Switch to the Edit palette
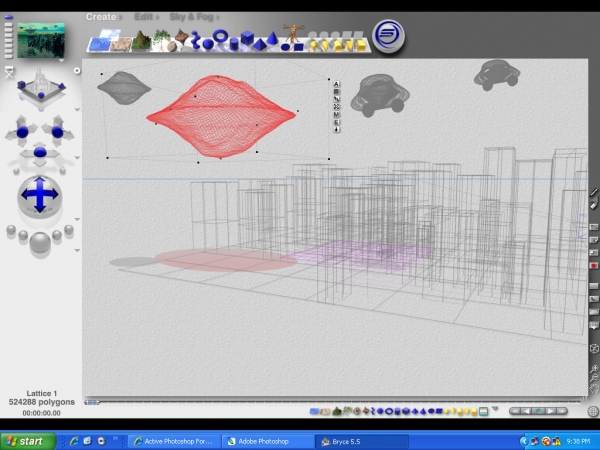 point(144,17)
